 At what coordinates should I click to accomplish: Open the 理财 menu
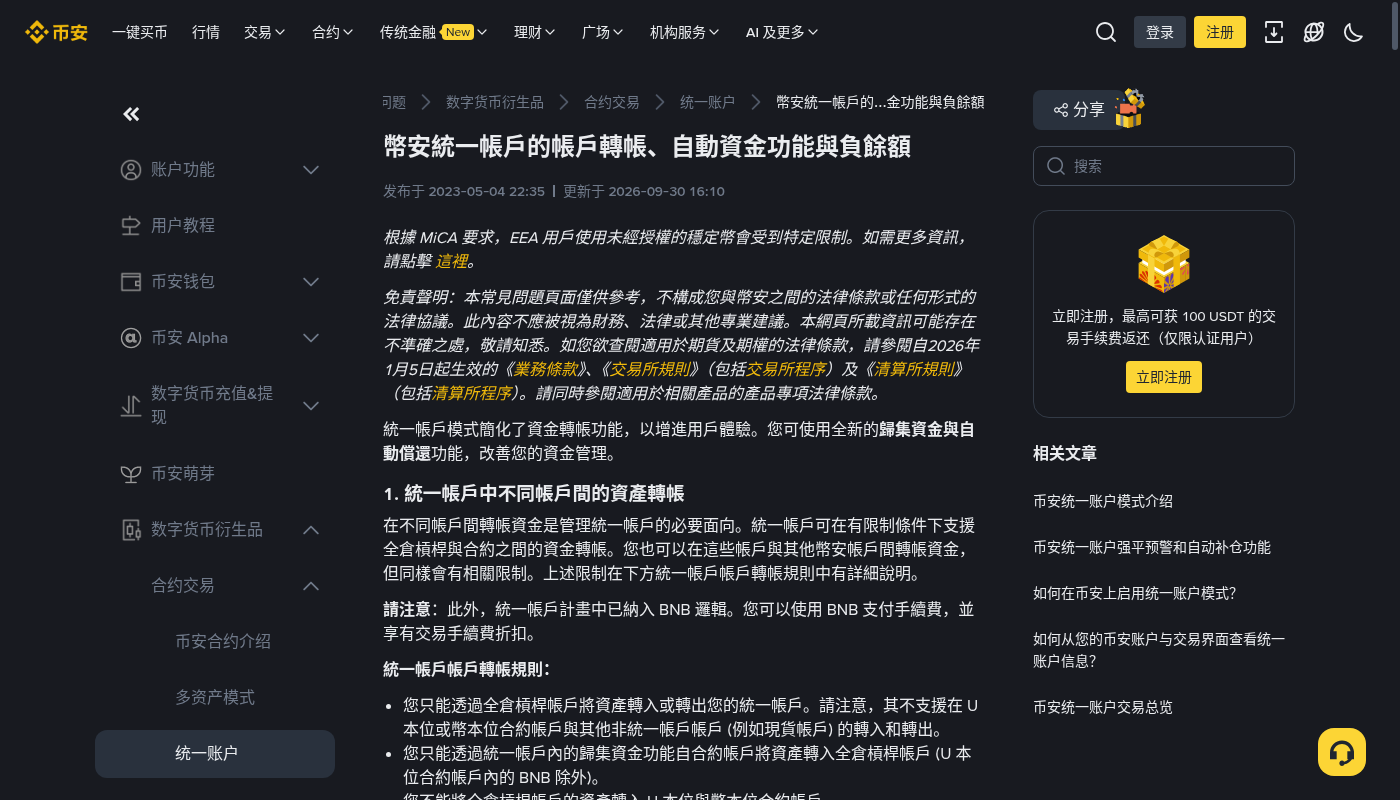click(535, 32)
